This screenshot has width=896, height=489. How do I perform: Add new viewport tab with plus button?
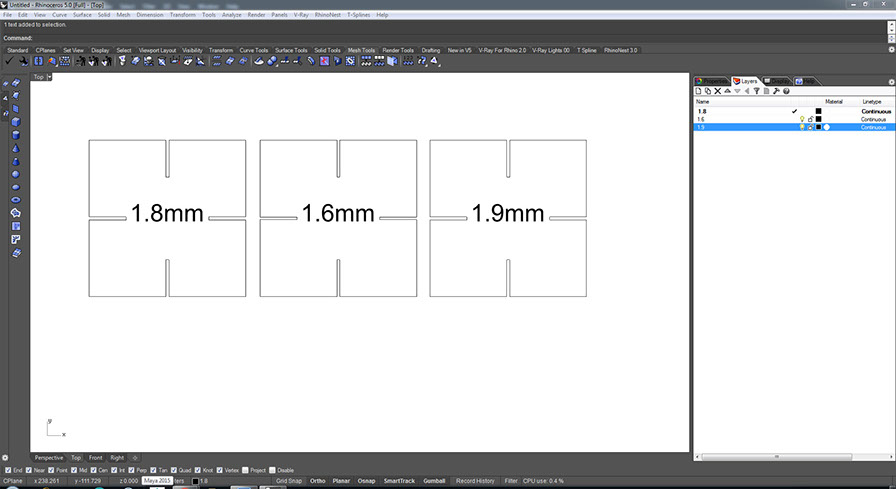(135, 458)
